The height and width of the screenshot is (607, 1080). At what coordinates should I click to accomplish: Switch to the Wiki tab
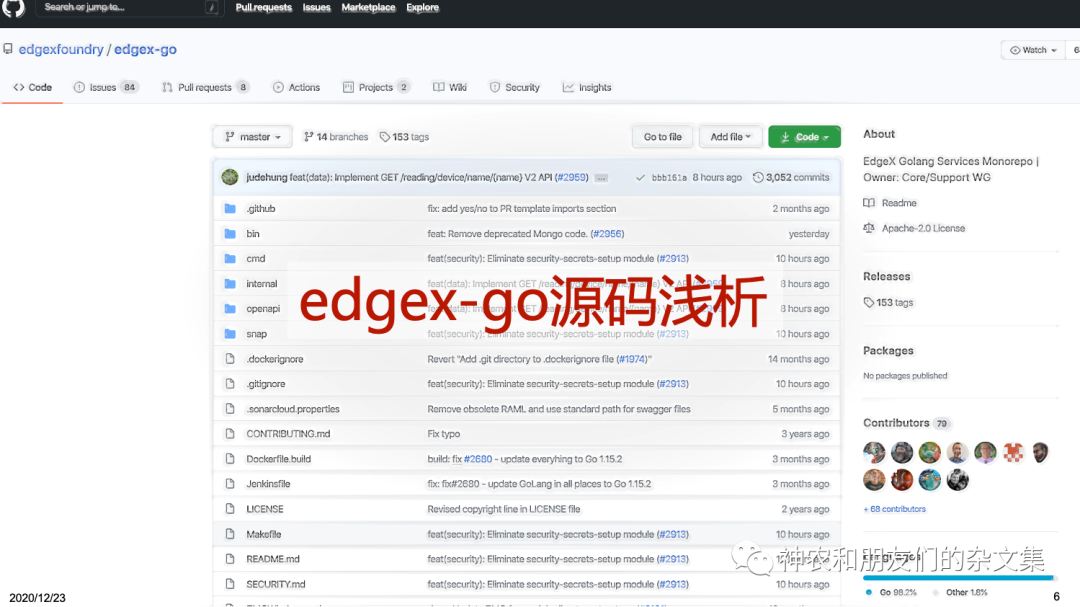coord(450,88)
